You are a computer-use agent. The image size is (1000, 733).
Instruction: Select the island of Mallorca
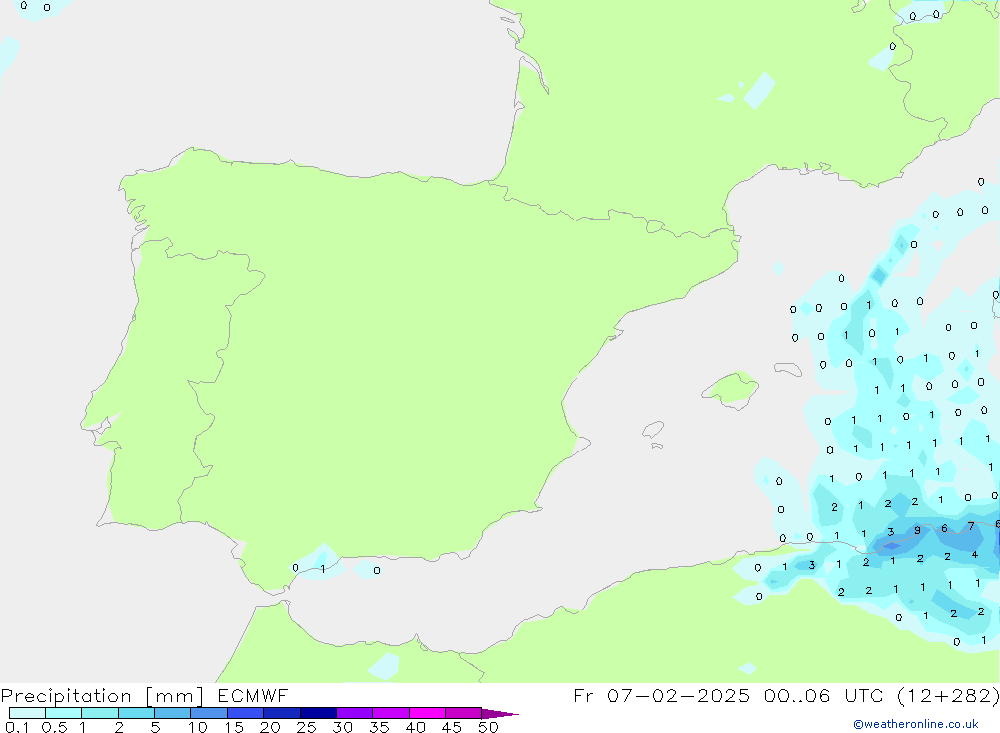click(730, 388)
